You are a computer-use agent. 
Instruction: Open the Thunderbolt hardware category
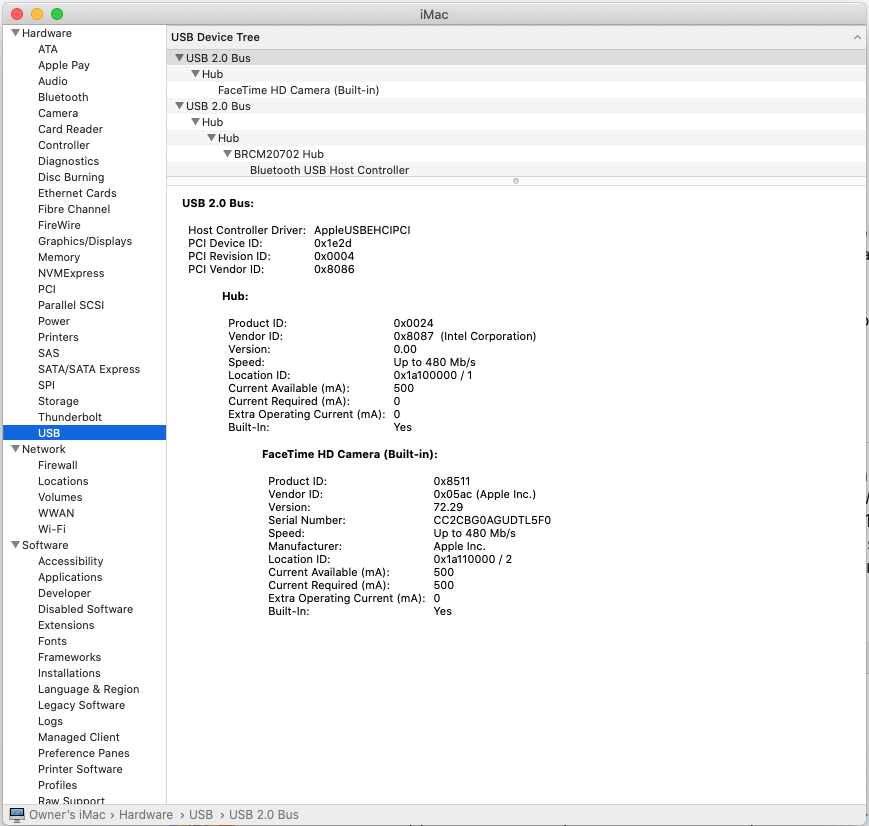pyautogui.click(x=70, y=417)
